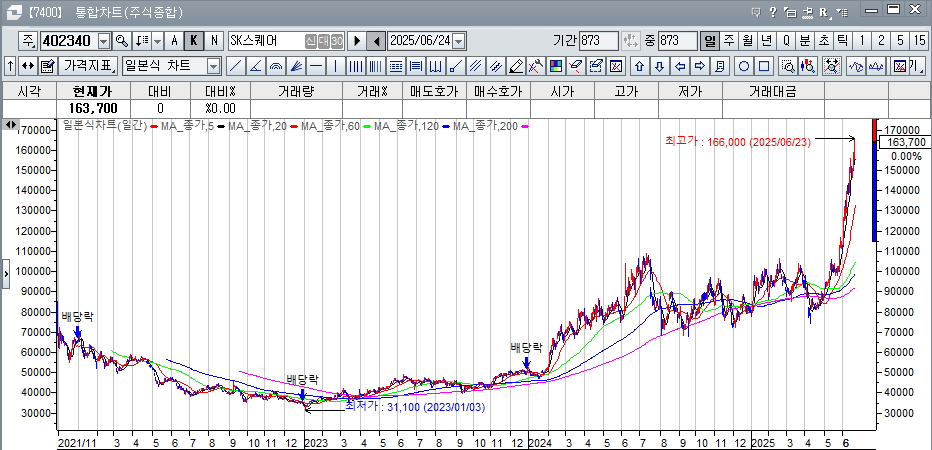Click the help question mark icon
The image size is (932, 450).
coord(772,12)
